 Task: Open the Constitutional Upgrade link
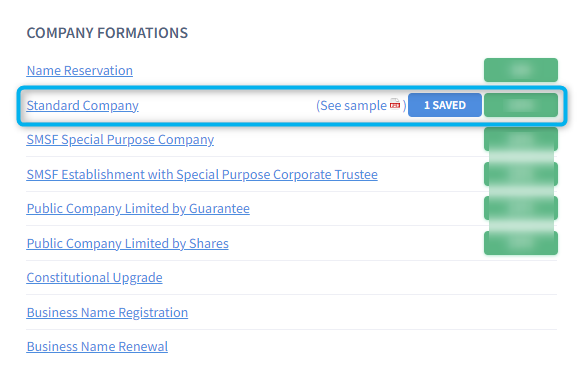pyautogui.click(x=95, y=277)
